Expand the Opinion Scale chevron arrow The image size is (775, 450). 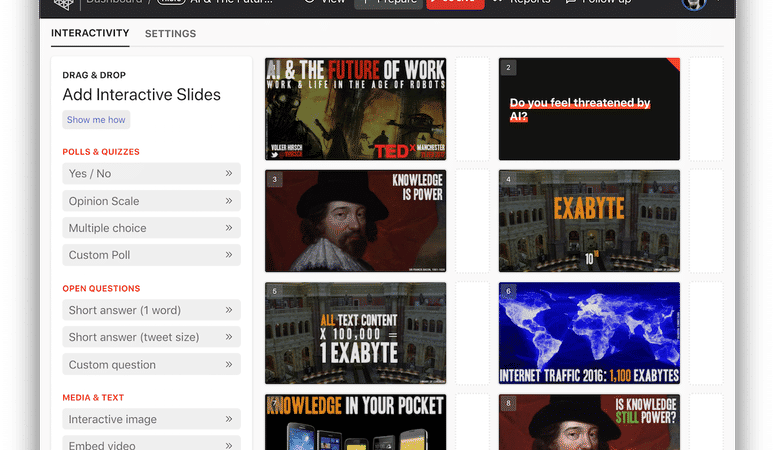(x=229, y=201)
